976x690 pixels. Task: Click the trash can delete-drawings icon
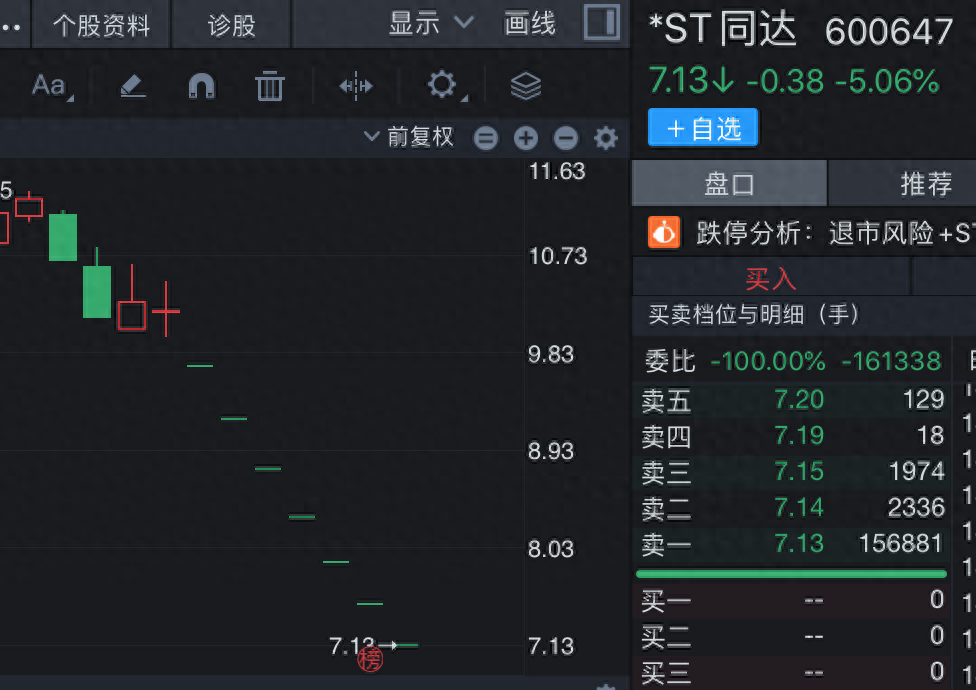(x=270, y=86)
